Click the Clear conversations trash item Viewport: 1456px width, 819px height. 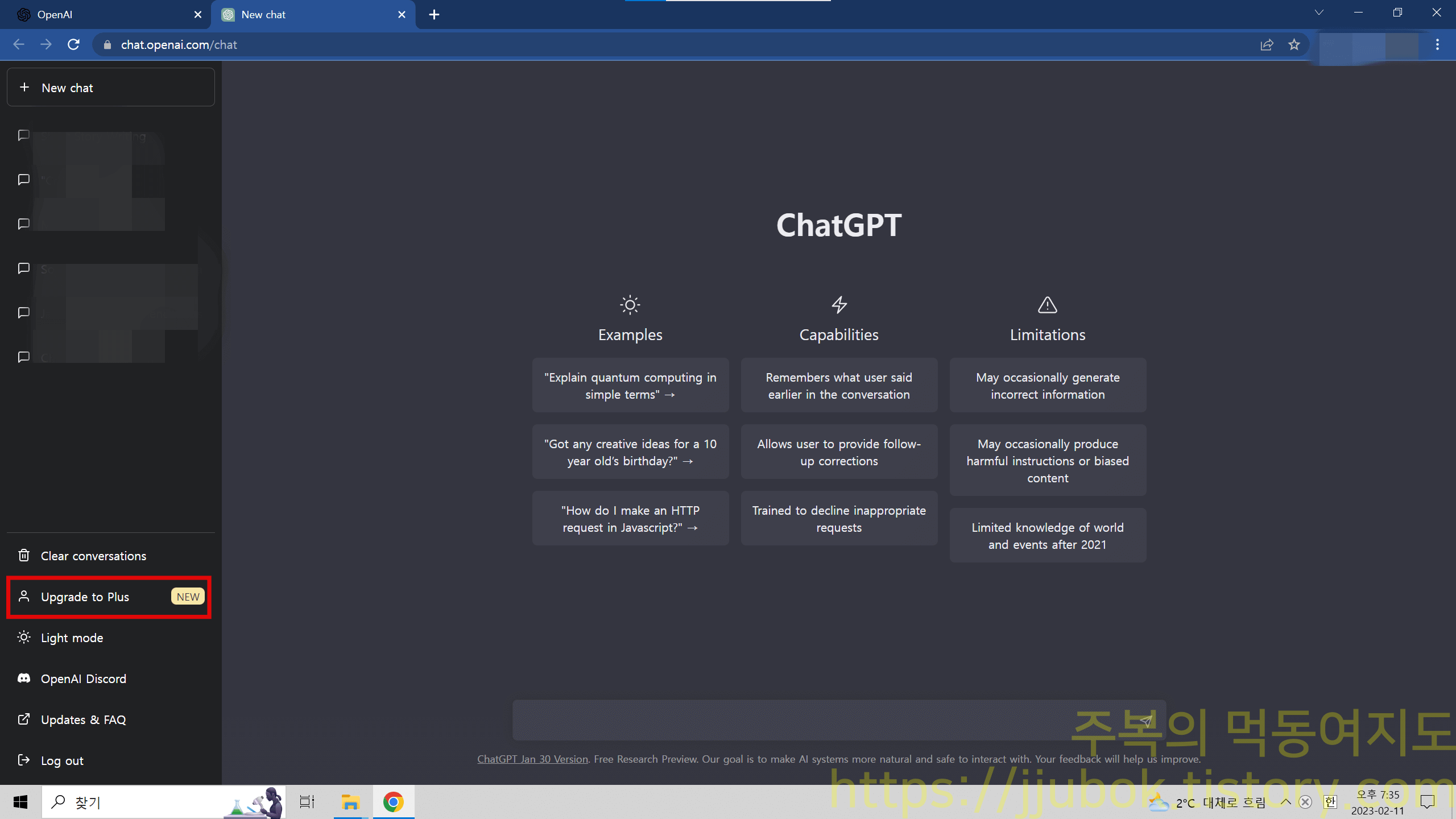pyautogui.click(x=93, y=556)
